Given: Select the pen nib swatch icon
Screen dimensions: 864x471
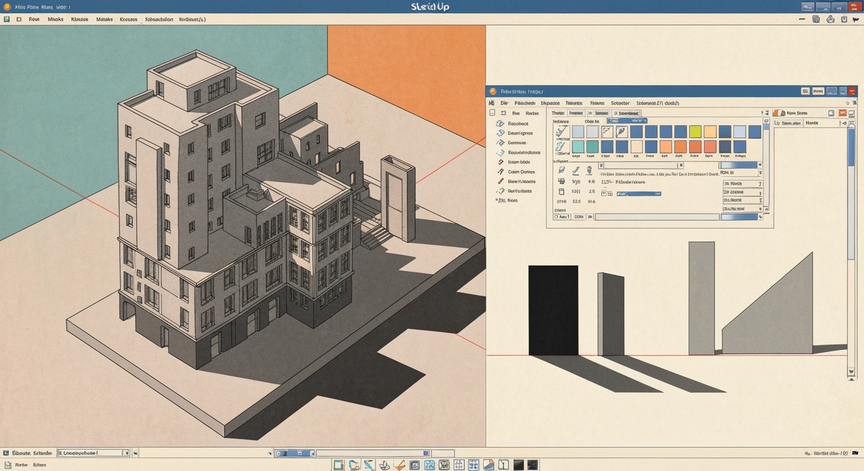Looking at the screenshot, I should (x=622, y=132).
